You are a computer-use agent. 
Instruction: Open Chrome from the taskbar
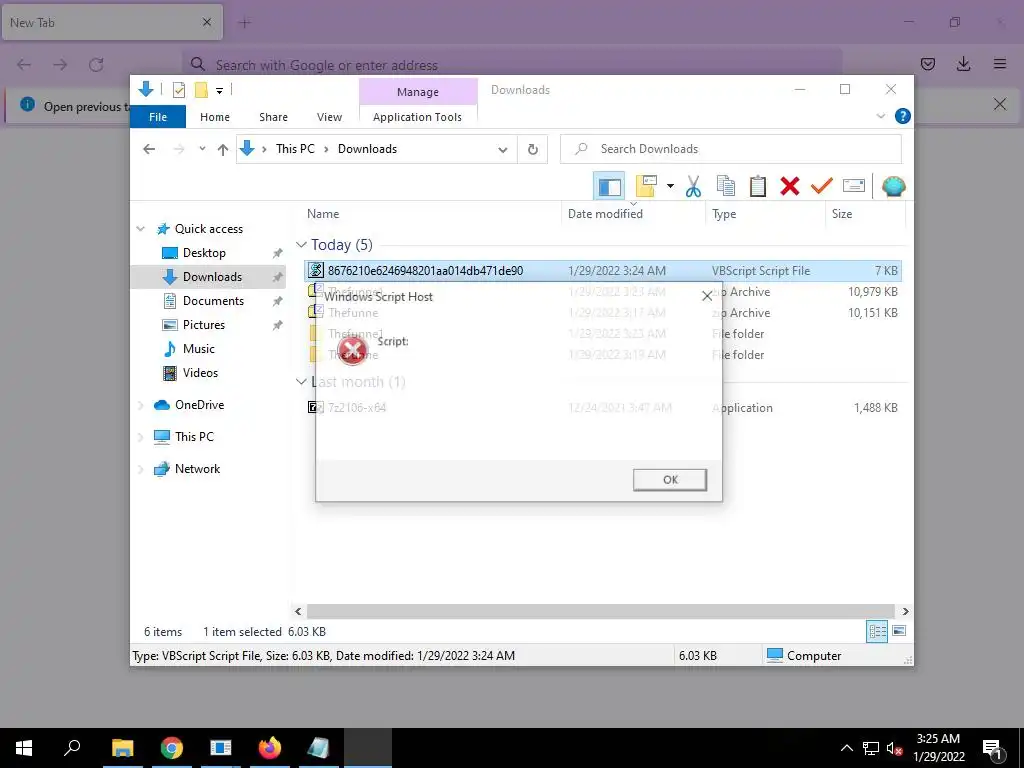click(x=172, y=748)
